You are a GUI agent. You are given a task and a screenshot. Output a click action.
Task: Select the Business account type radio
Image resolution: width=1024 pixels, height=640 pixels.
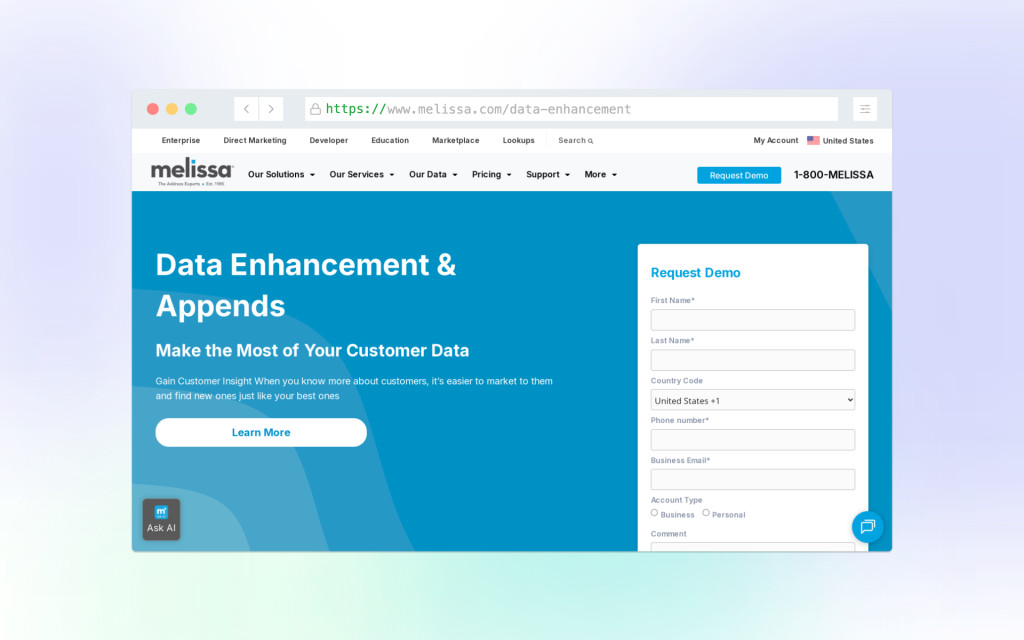[x=654, y=513]
